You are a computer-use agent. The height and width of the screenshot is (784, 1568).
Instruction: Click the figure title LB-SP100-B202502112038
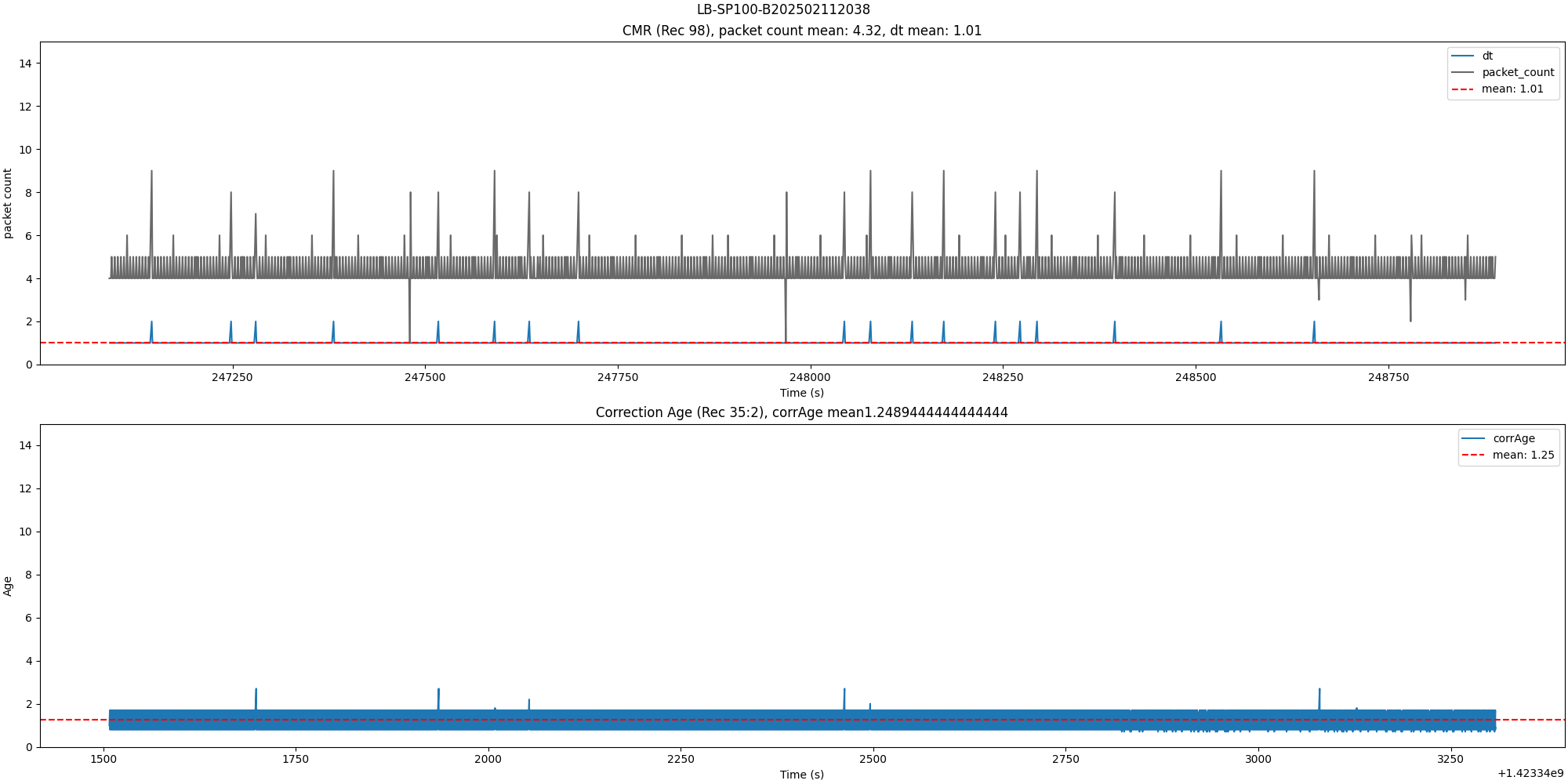[x=783, y=9]
